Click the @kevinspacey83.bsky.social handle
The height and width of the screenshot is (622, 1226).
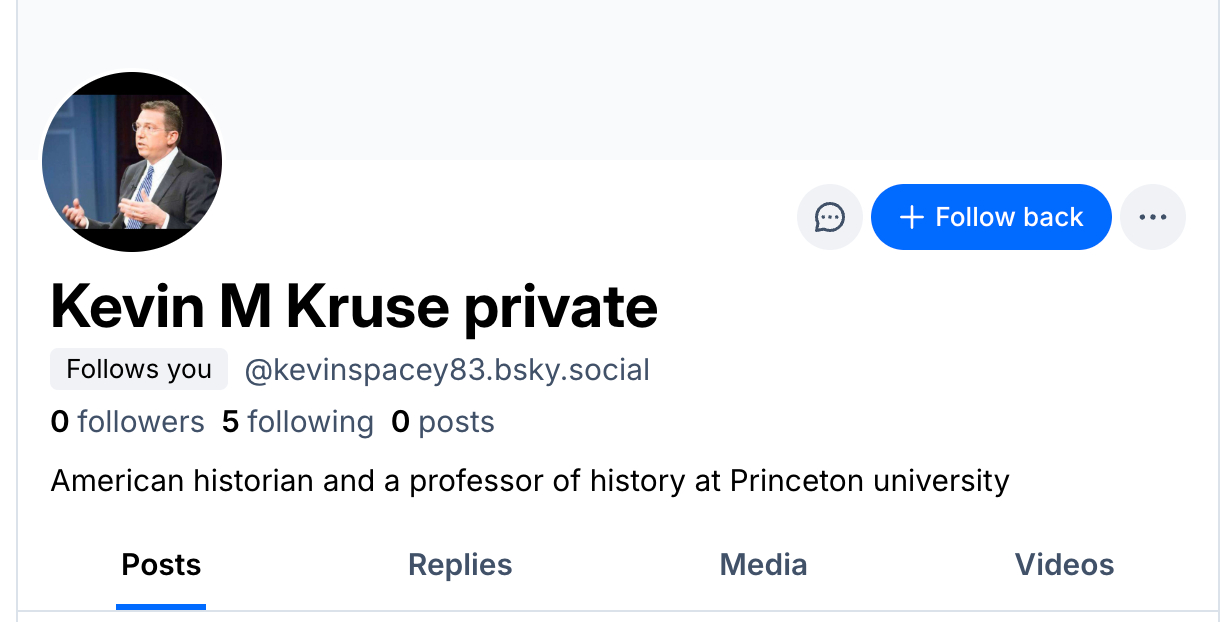(447, 370)
